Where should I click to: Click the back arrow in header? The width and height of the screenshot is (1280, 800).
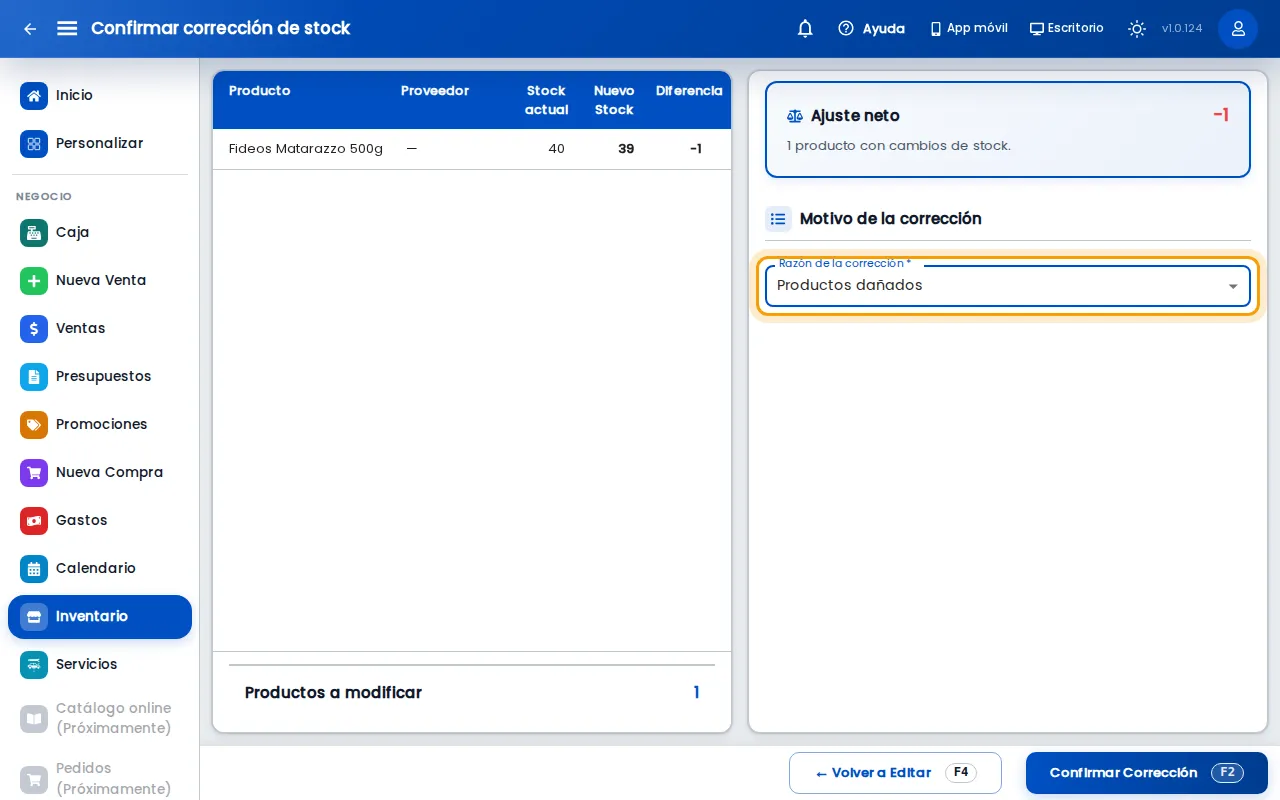pos(30,29)
